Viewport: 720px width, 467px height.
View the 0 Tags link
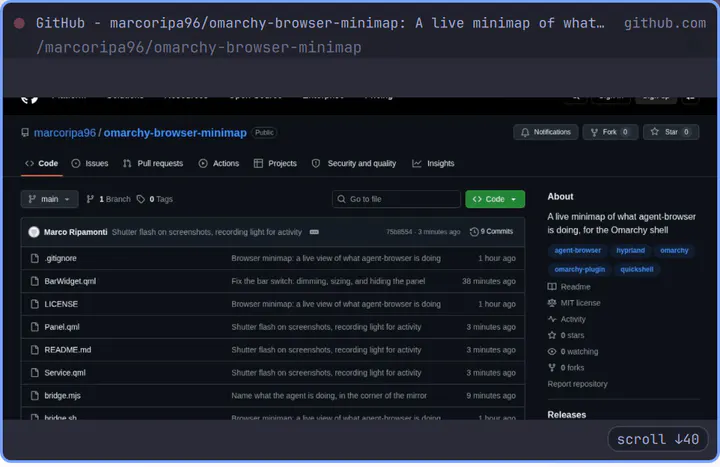click(155, 199)
